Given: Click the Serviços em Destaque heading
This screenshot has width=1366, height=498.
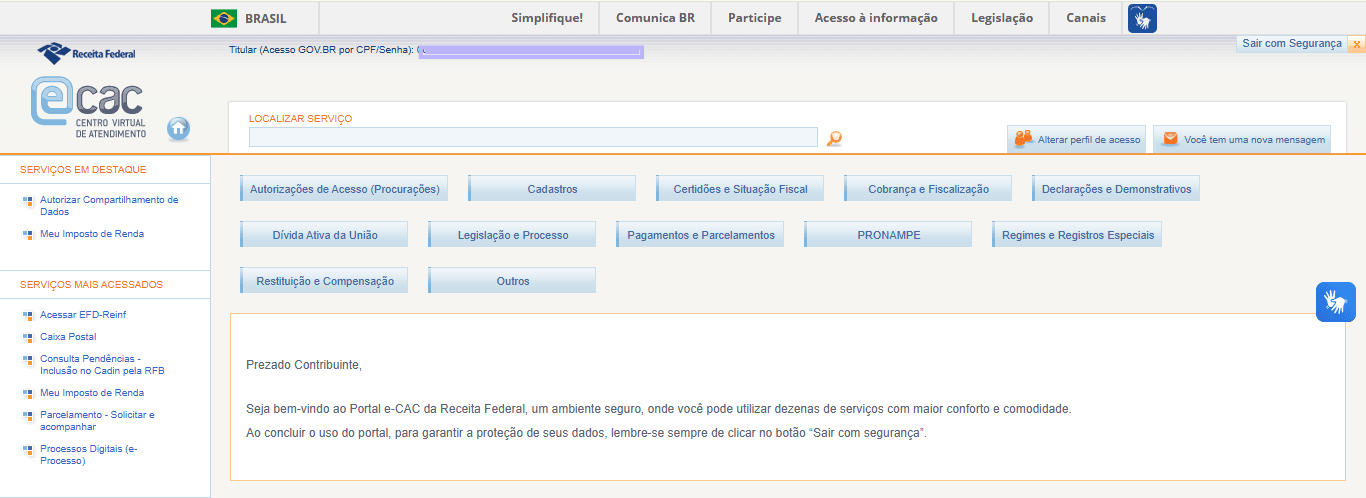Looking at the screenshot, I should 83,170.
